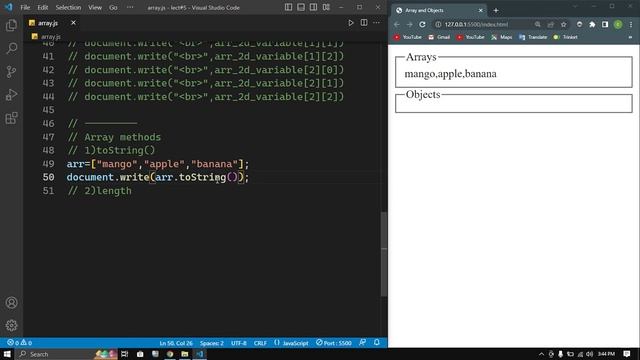Click in the arr=["mango",...] code line
This screenshot has height=360, width=640.
[158, 164]
